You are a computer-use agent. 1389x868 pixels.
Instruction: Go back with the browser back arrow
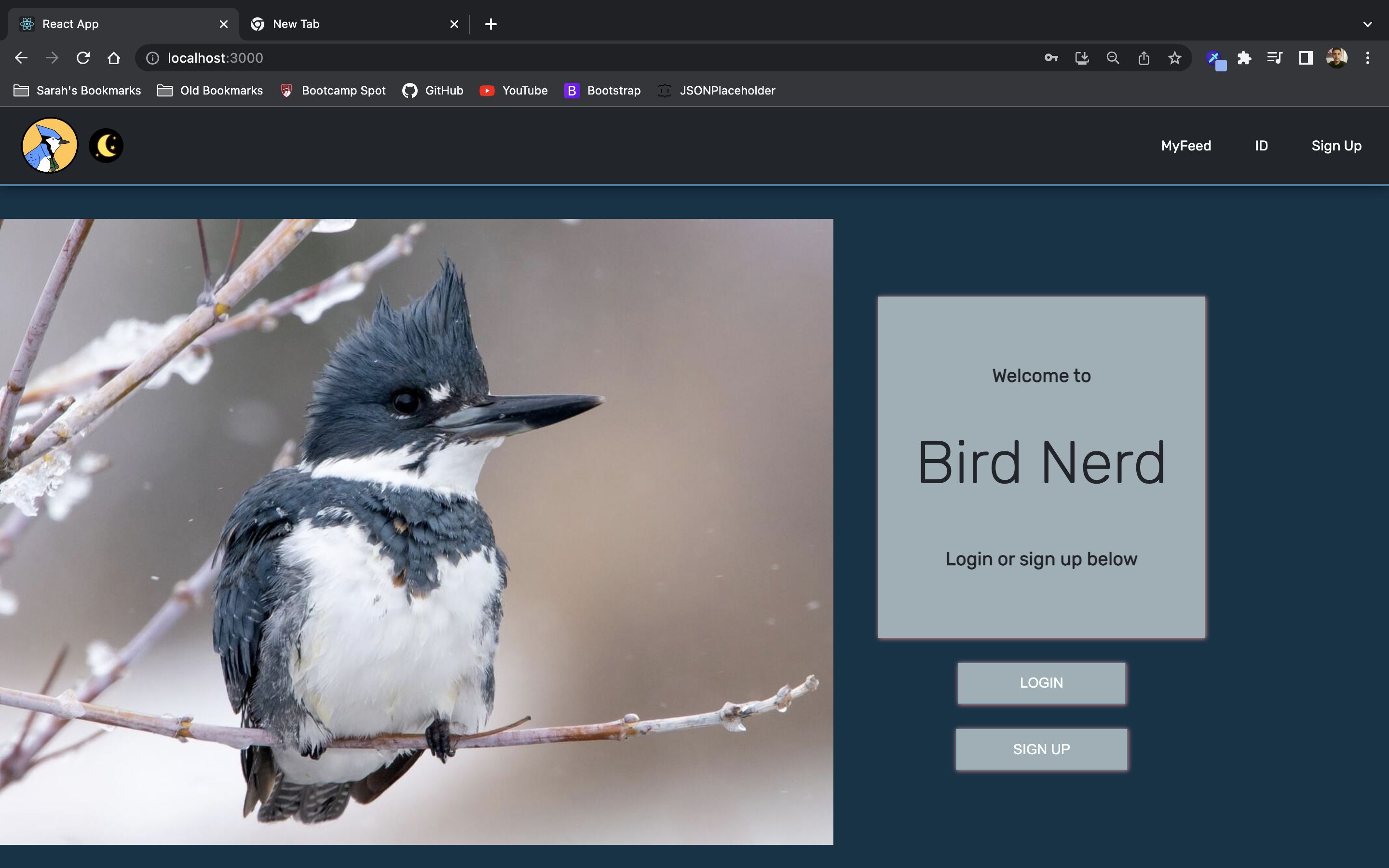point(21,58)
